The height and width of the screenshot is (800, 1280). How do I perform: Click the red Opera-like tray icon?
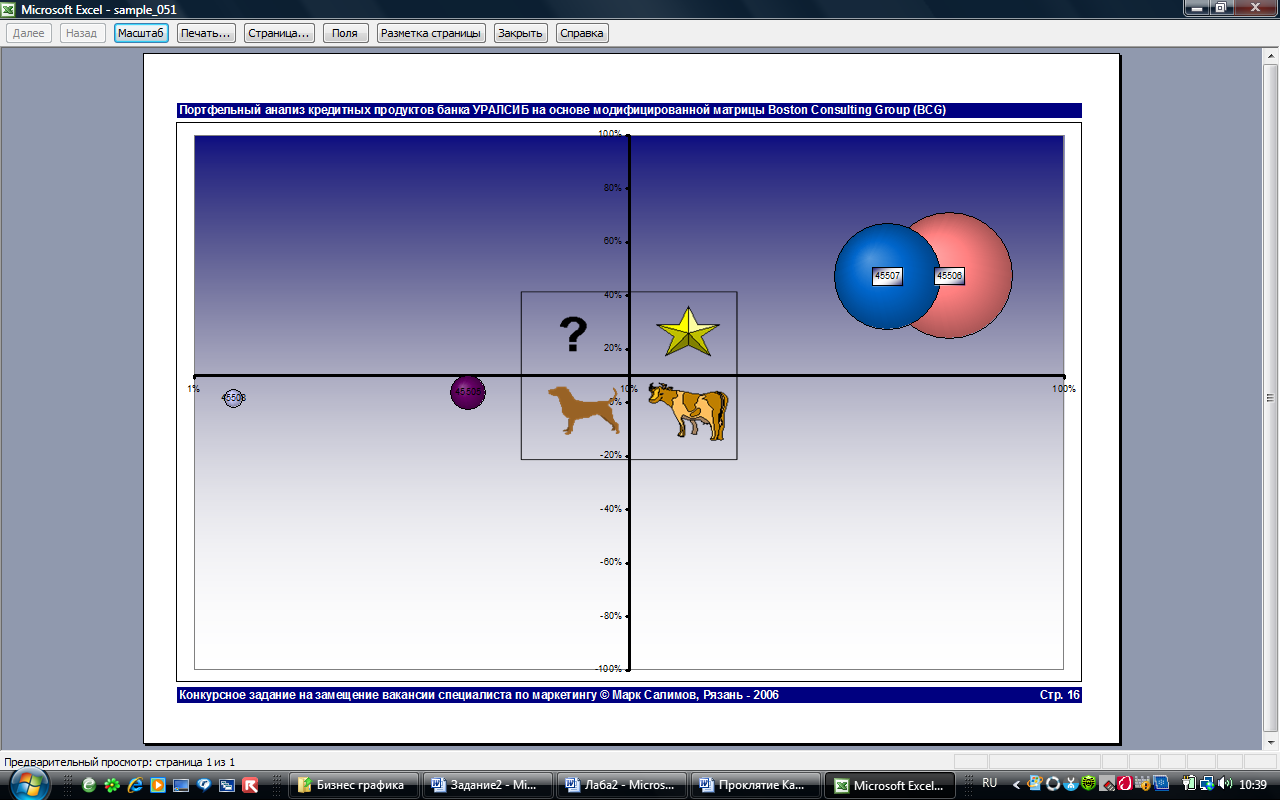[x=1124, y=784]
